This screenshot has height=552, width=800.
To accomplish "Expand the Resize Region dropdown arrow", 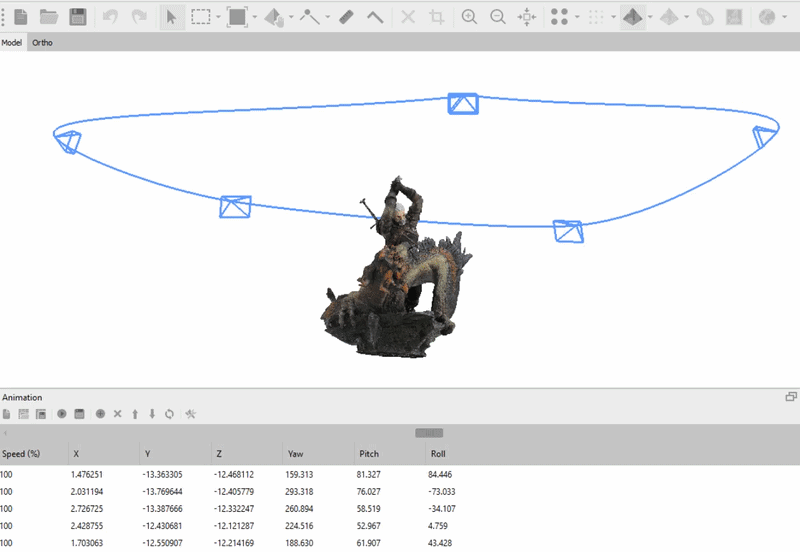I will [255, 17].
